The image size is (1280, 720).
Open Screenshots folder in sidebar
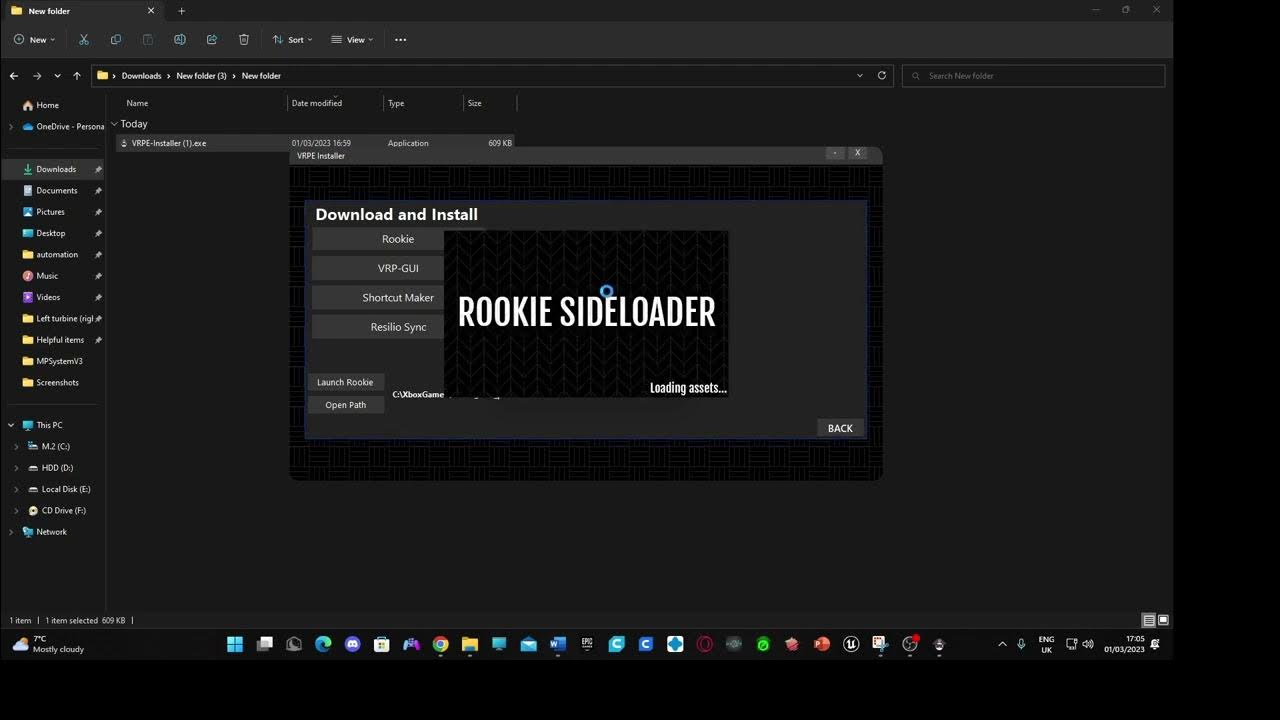[x=57, y=382]
